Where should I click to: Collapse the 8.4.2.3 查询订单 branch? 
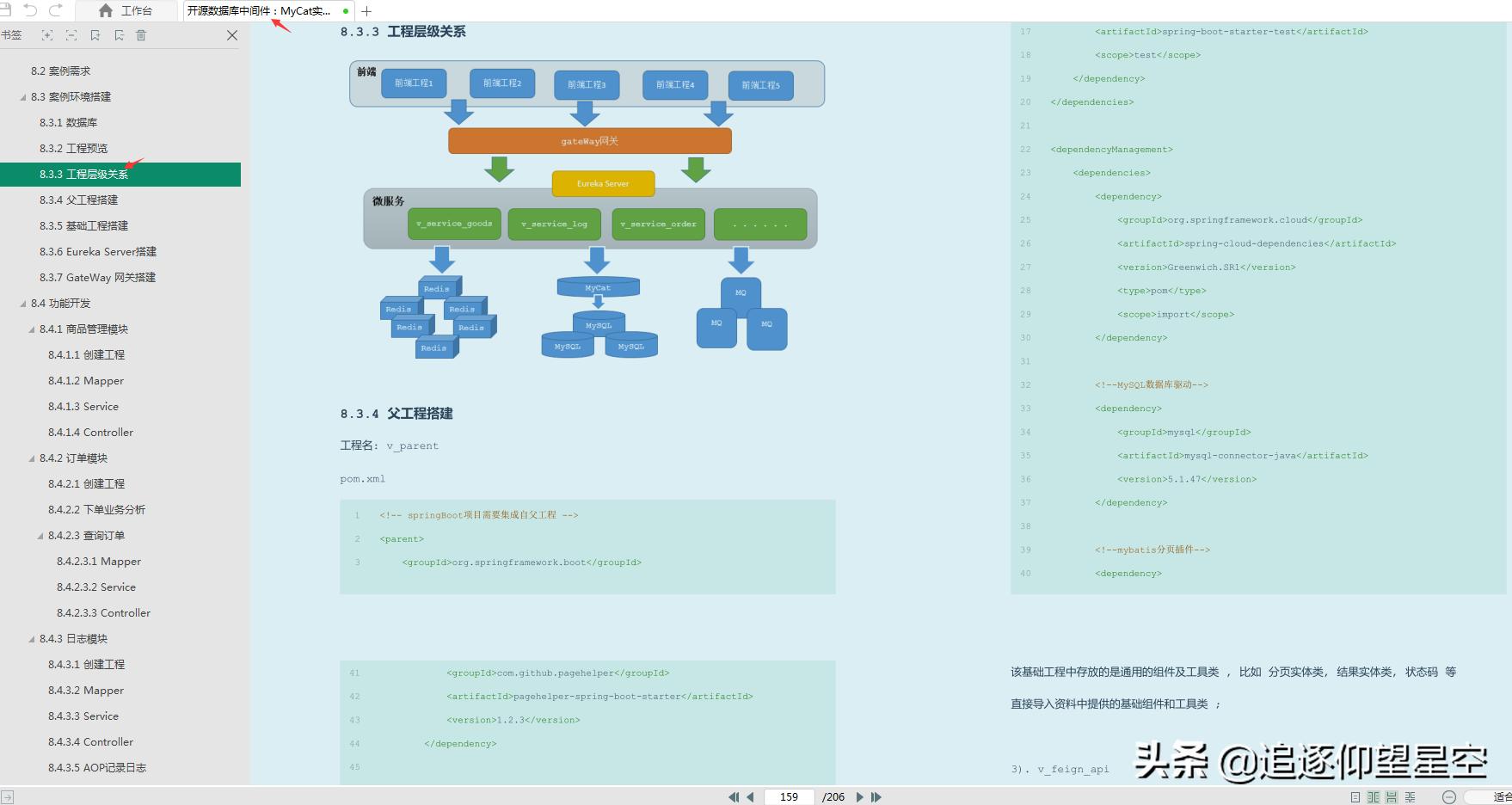pos(39,535)
